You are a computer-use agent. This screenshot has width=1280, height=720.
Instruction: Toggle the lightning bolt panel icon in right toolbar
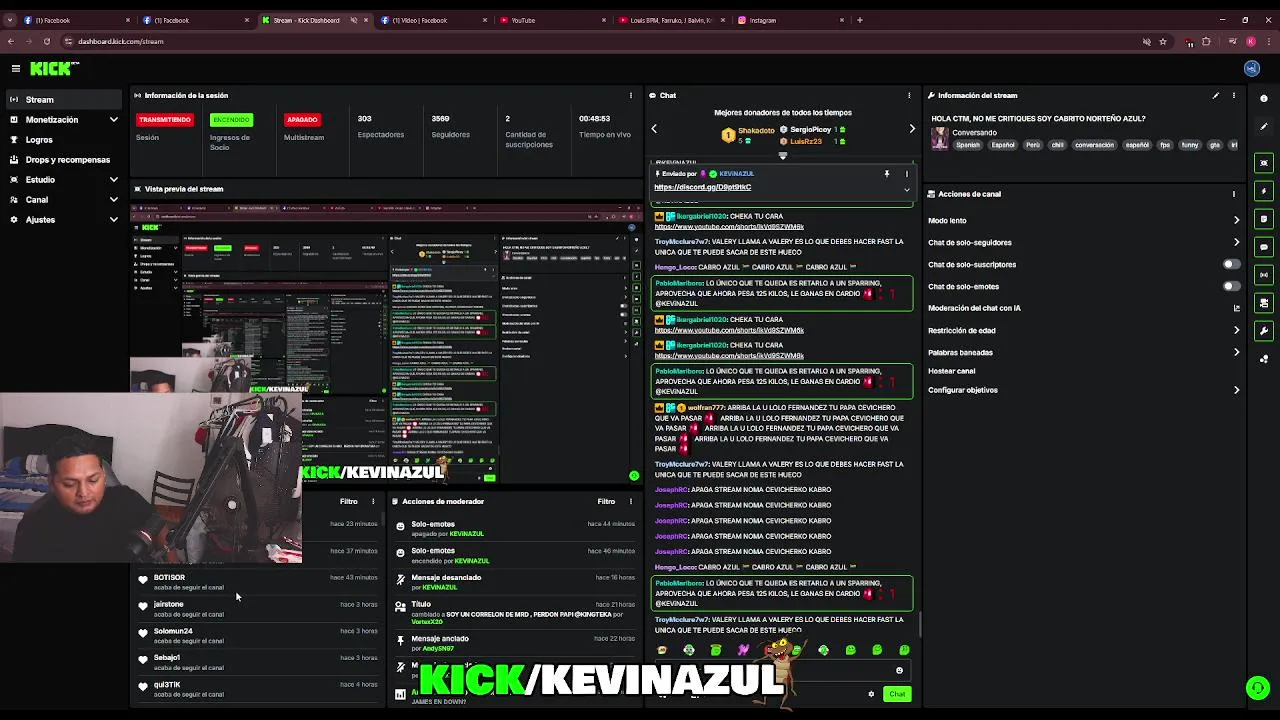tap(1264, 191)
